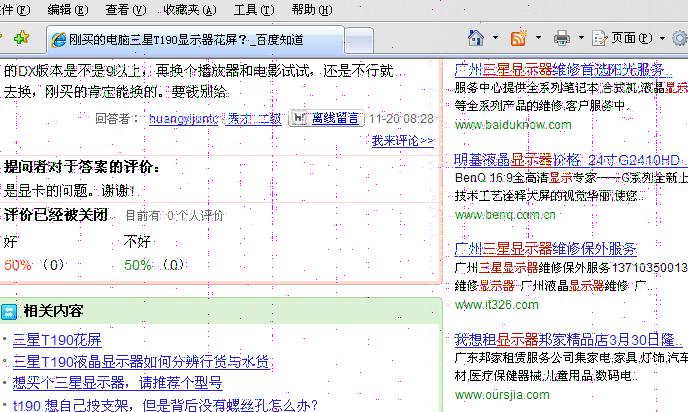
Task: Open the 查看(V) menu
Action: click(x=125, y=10)
